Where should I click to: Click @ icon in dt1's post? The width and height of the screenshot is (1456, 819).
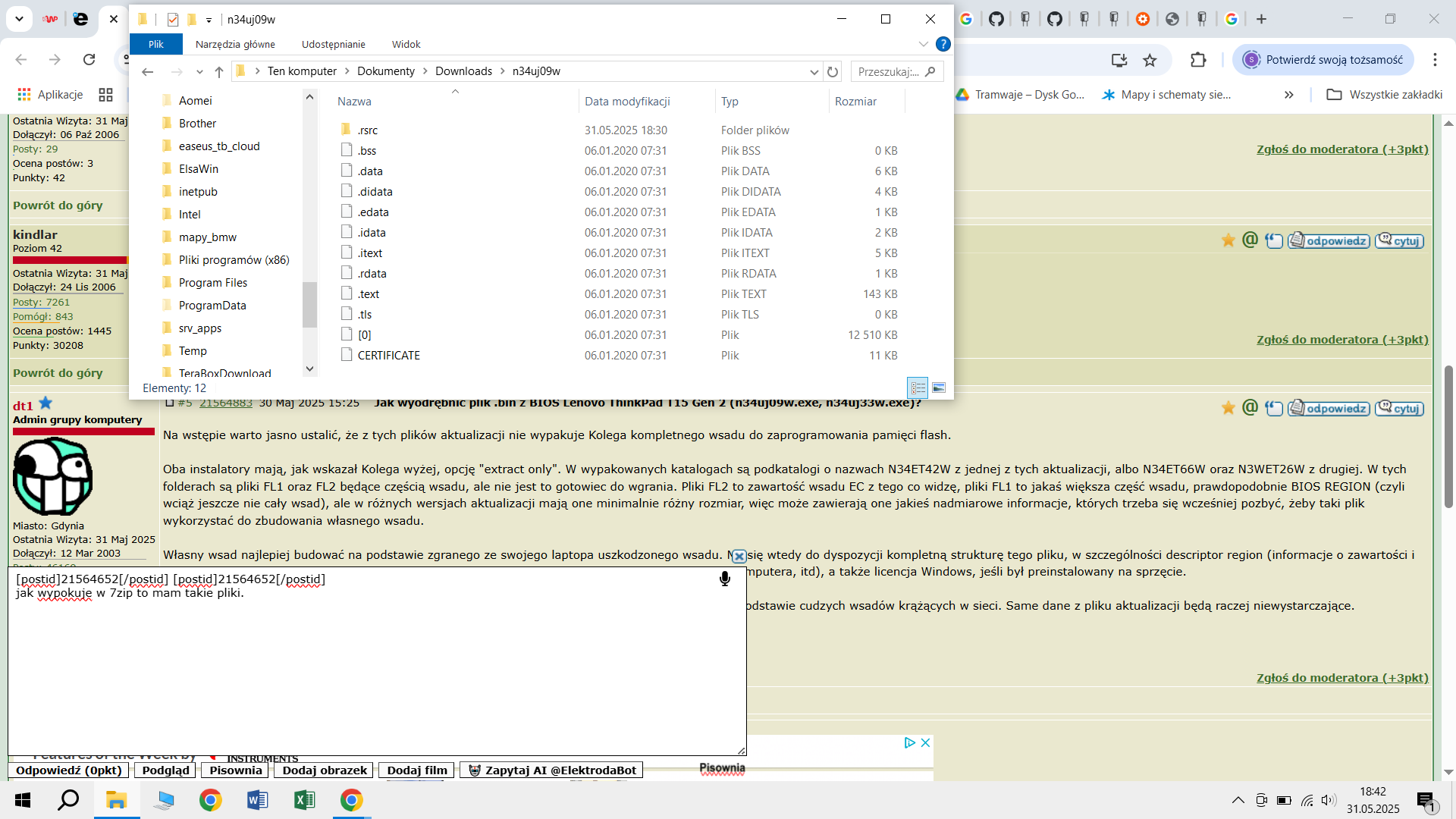coord(1250,408)
